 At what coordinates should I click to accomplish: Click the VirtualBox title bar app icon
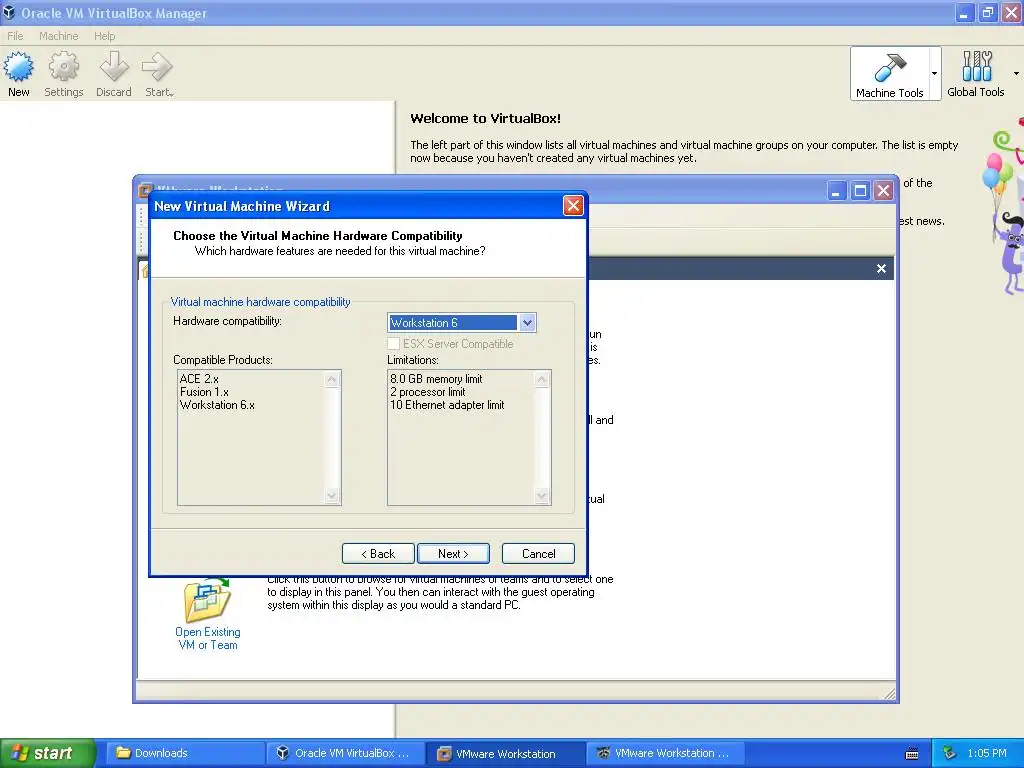[x=8, y=12]
